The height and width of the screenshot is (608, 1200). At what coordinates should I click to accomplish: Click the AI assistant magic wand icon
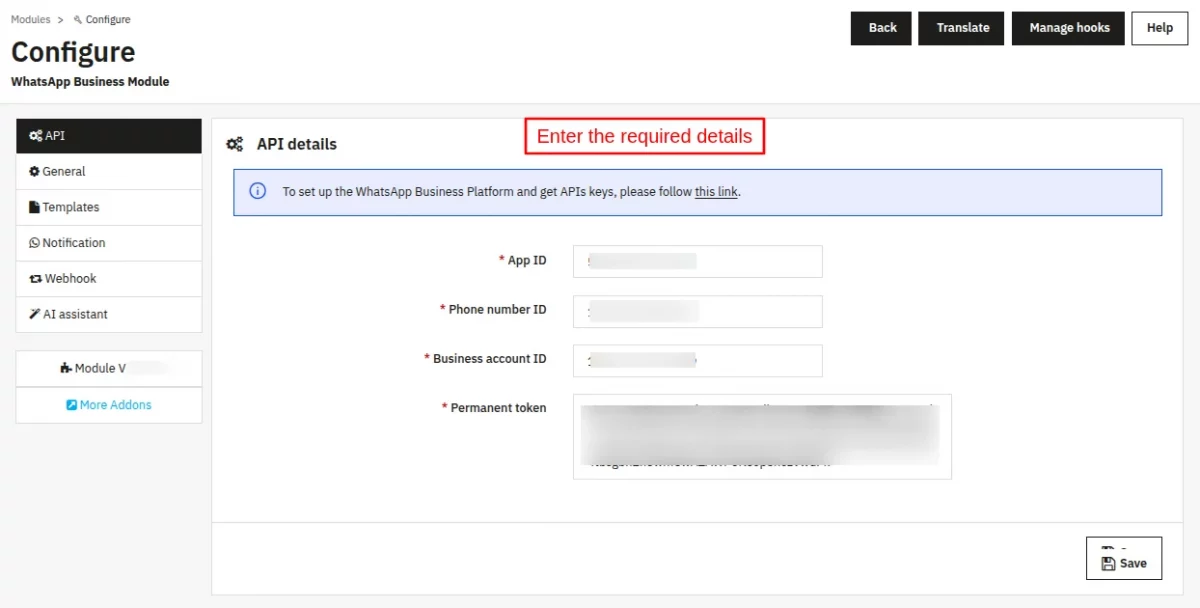34,314
